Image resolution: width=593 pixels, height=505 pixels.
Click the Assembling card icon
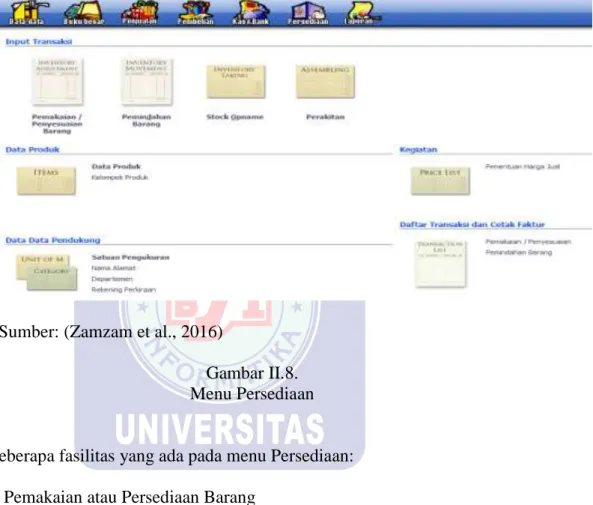[x=325, y=82]
